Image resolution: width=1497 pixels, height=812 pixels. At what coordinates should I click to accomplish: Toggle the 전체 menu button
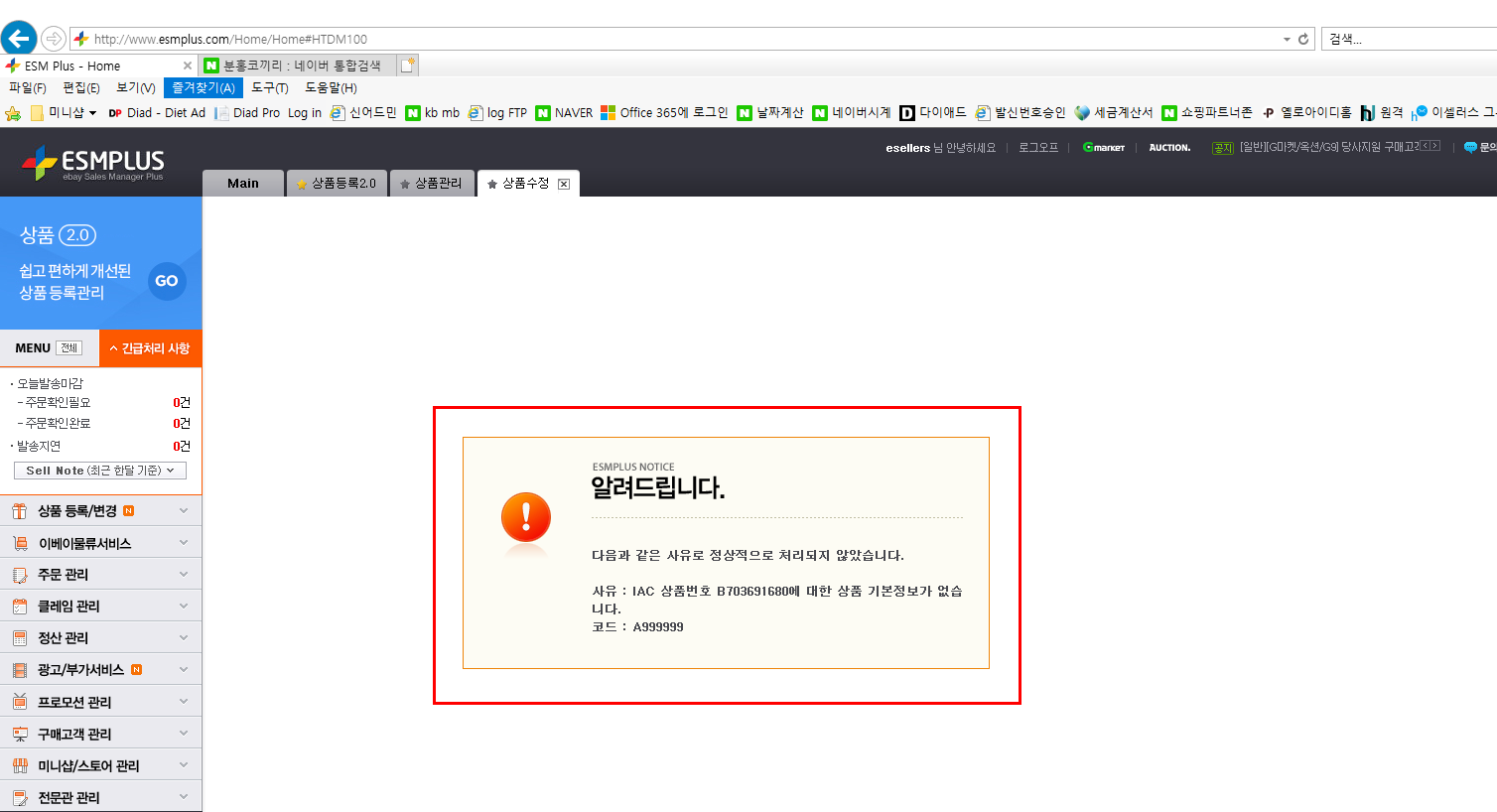tap(69, 348)
